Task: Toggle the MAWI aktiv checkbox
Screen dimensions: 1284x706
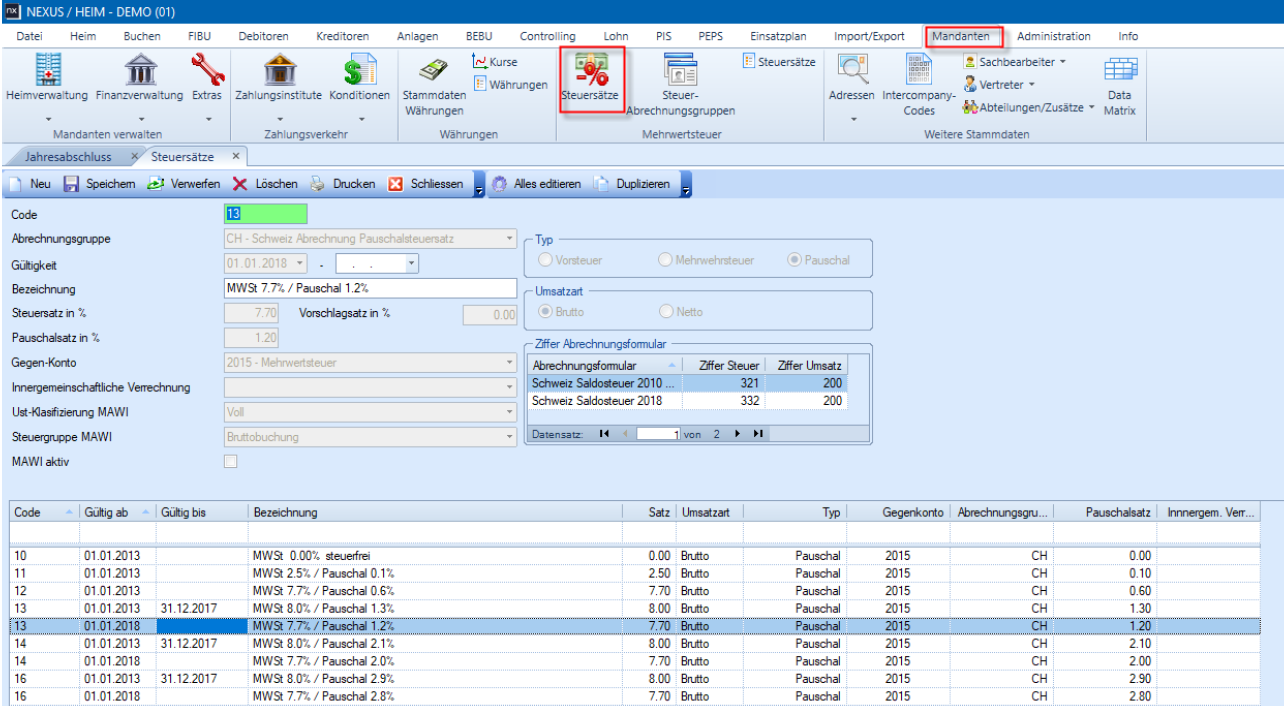Action: (x=231, y=461)
